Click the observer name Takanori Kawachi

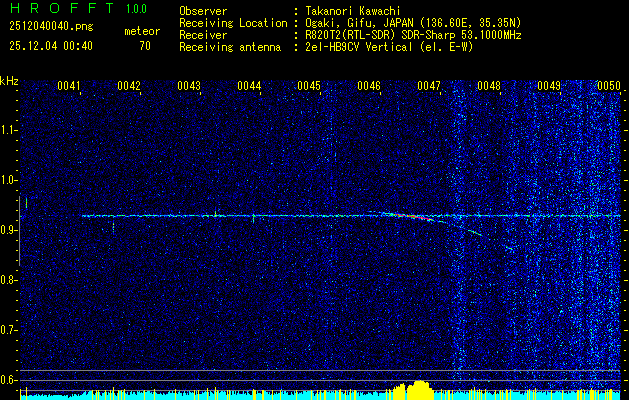coord(353,11)
